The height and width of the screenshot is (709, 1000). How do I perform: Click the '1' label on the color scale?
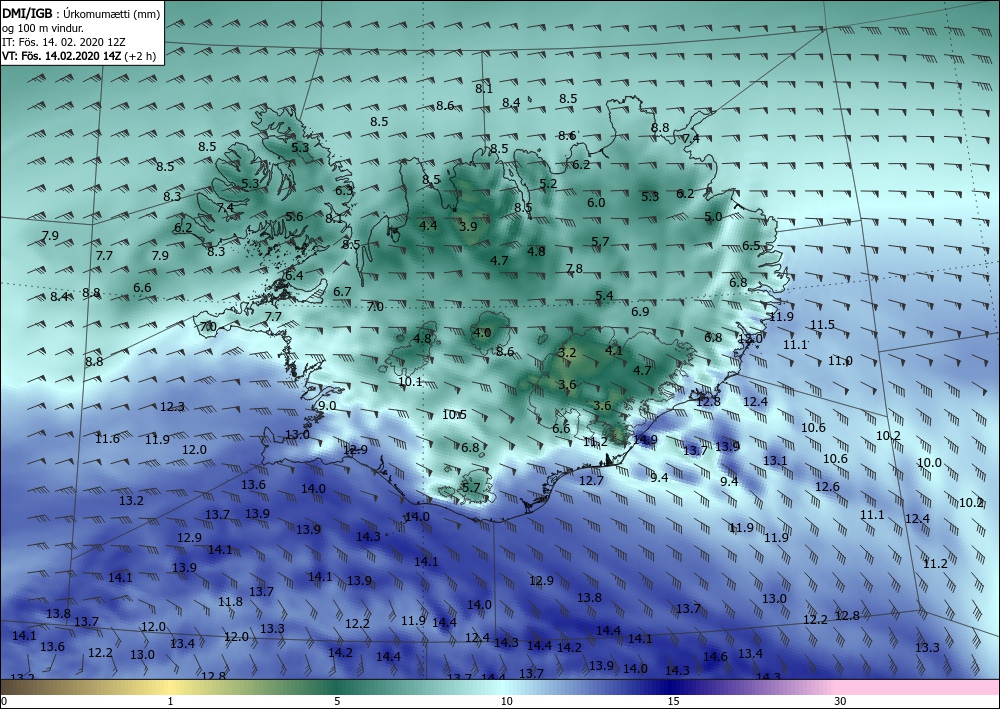pyautogui.click(x=170, y=701)
